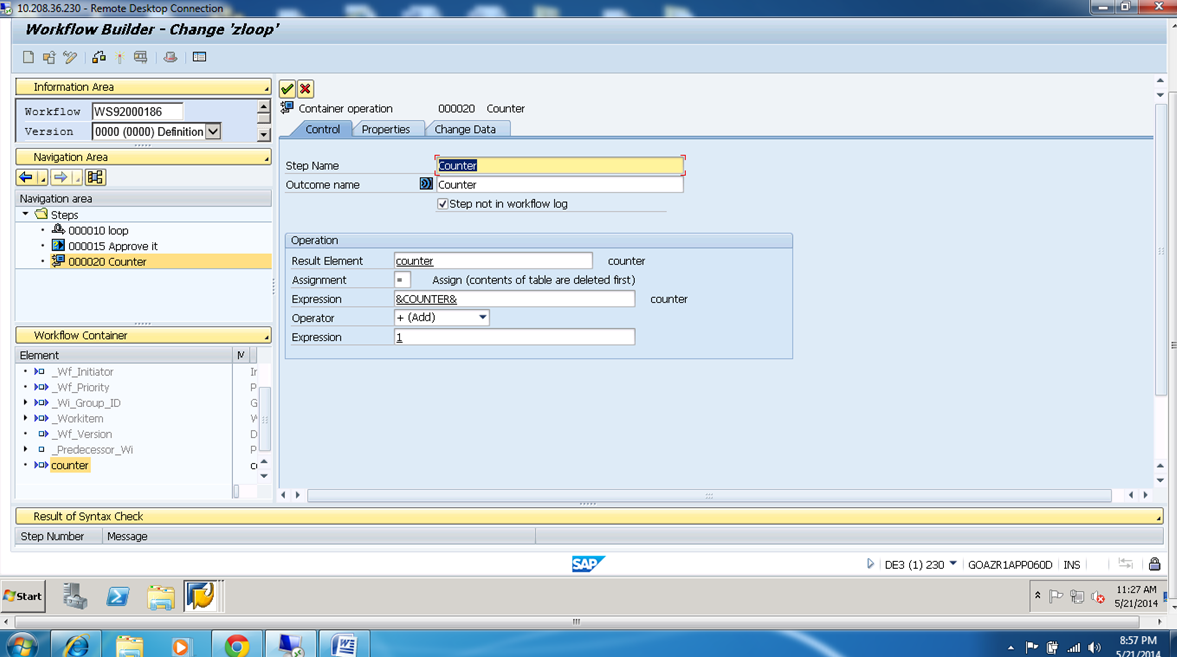This screenshot has height=657, width=1177.
Task: Open the pencil display/change mode icon
Action: click(x=69, y=57)
